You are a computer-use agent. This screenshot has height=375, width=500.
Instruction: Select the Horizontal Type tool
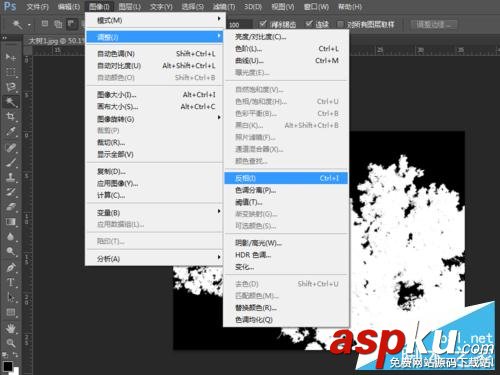[x=11, y=282]
